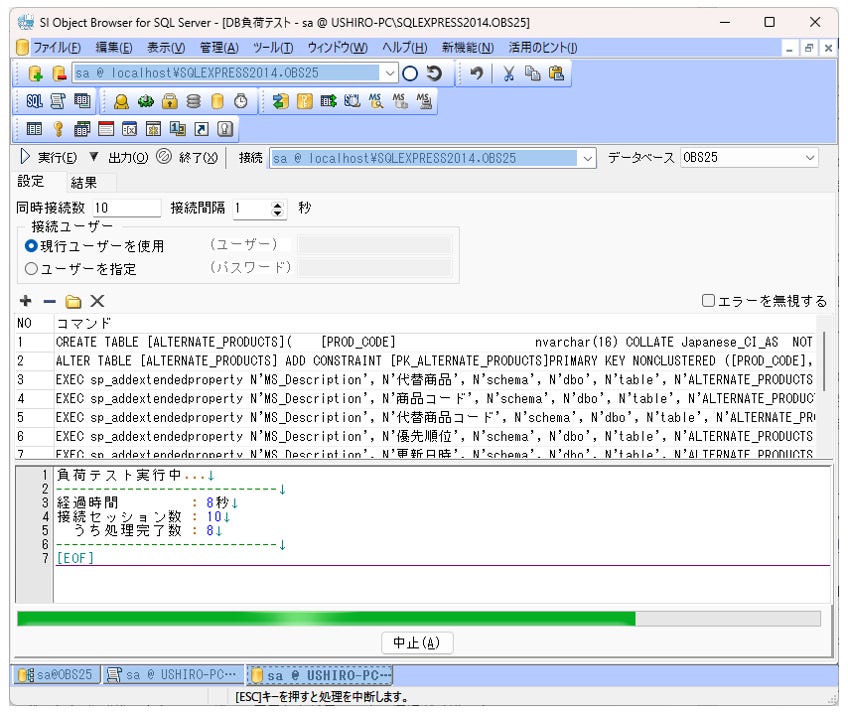Click the 終了(X) button

[187, 157]
